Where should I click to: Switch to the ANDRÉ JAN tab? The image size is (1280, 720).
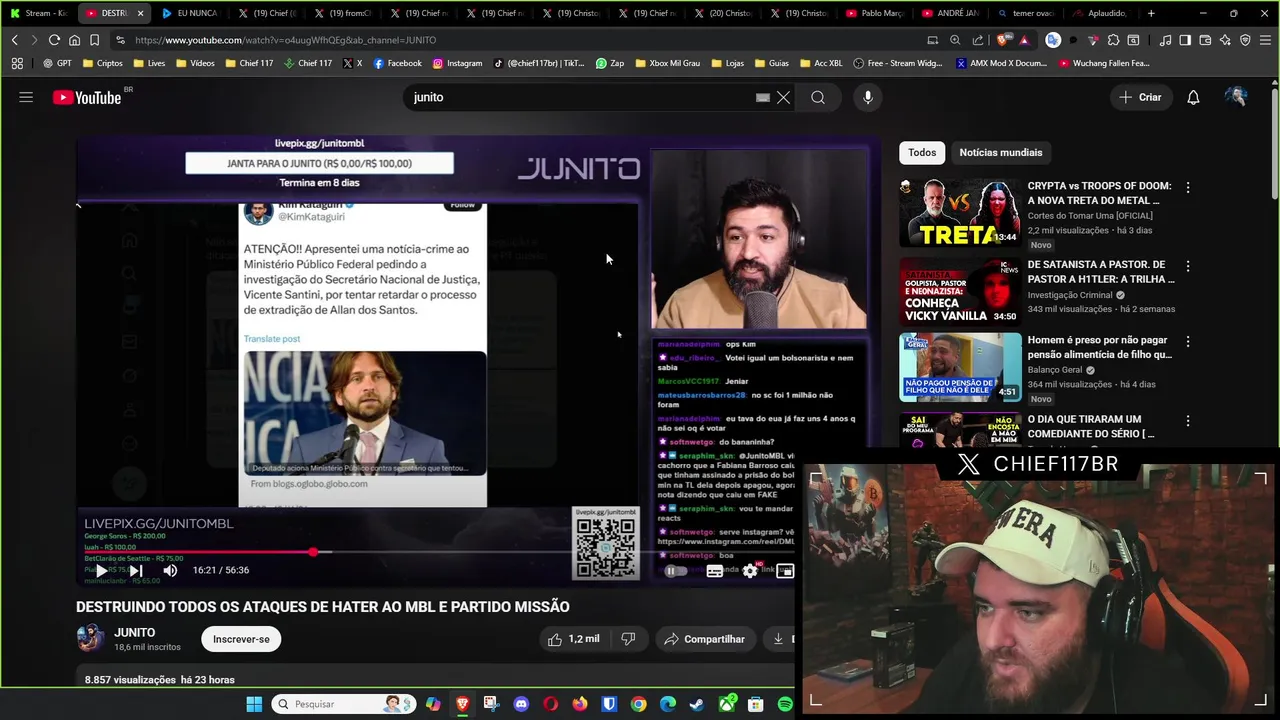(x=949, y=13)
